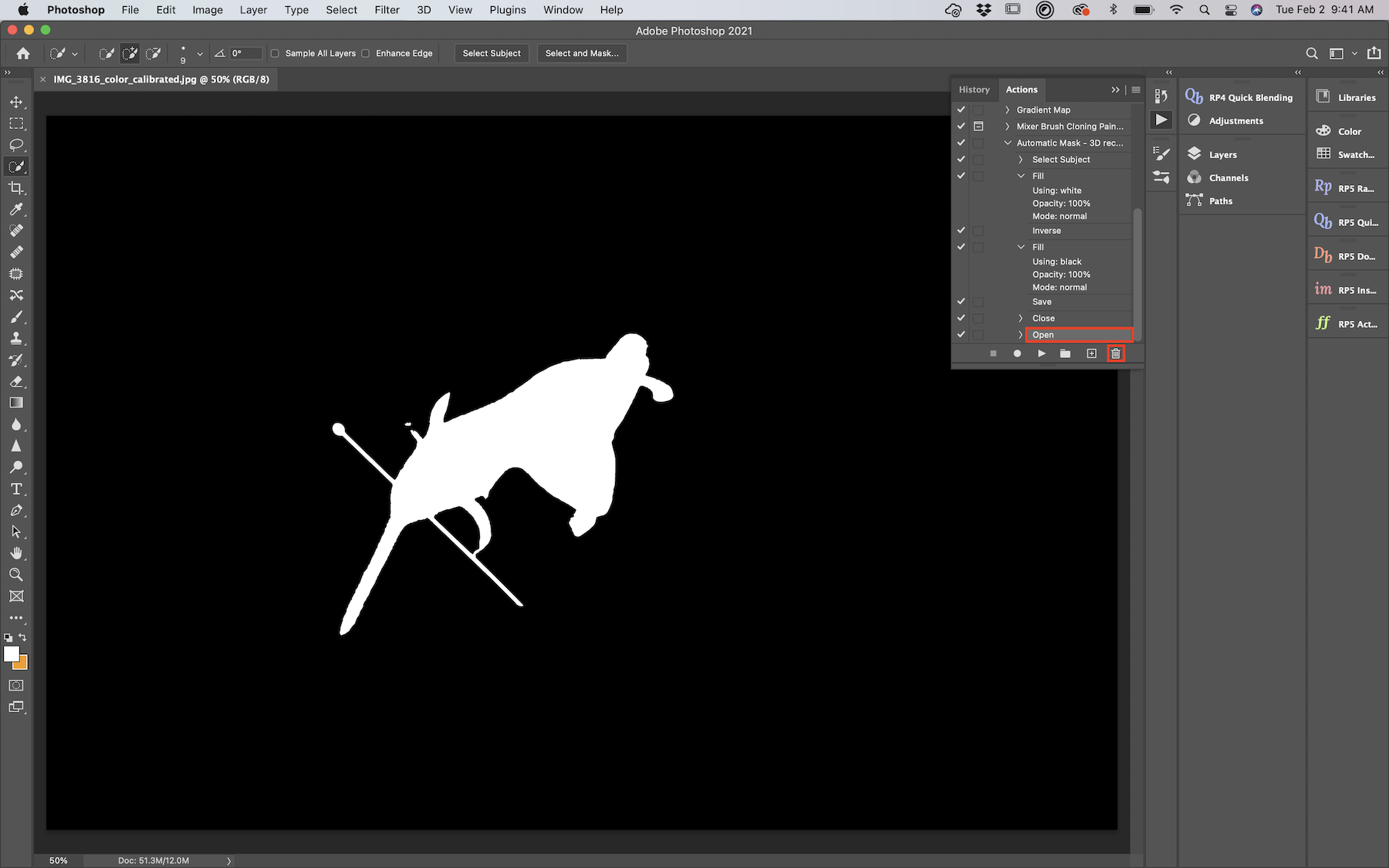Toggle checkmark for Save step

(x=961, y=302)
